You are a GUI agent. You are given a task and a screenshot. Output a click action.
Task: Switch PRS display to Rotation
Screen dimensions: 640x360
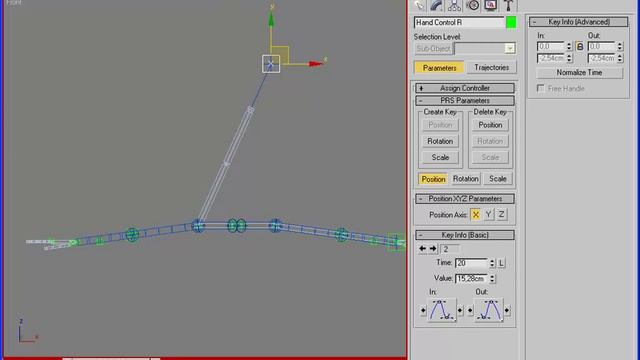[x=465, y=179]
